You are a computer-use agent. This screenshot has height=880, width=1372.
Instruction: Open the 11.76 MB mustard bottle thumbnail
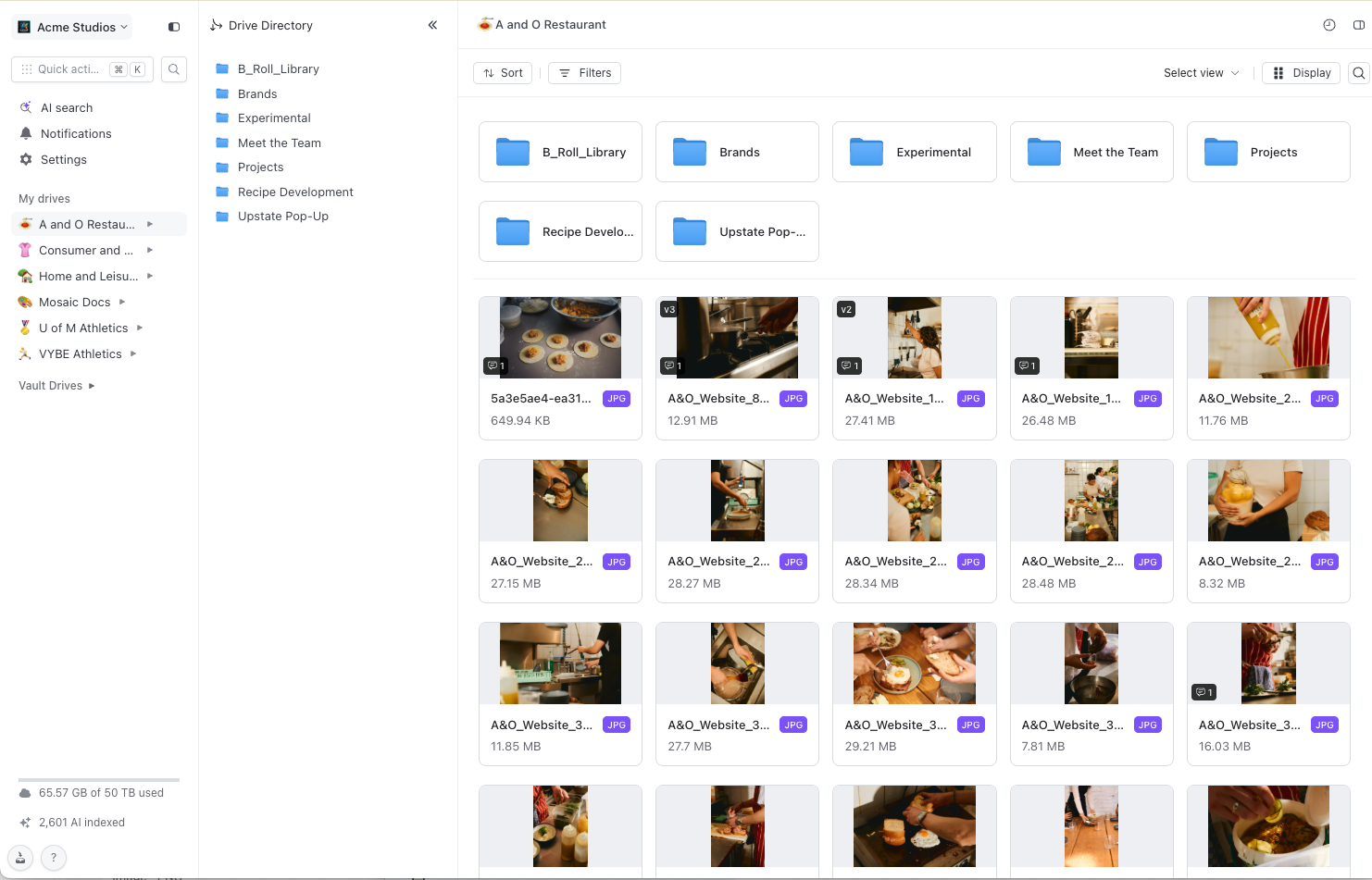1268,338
